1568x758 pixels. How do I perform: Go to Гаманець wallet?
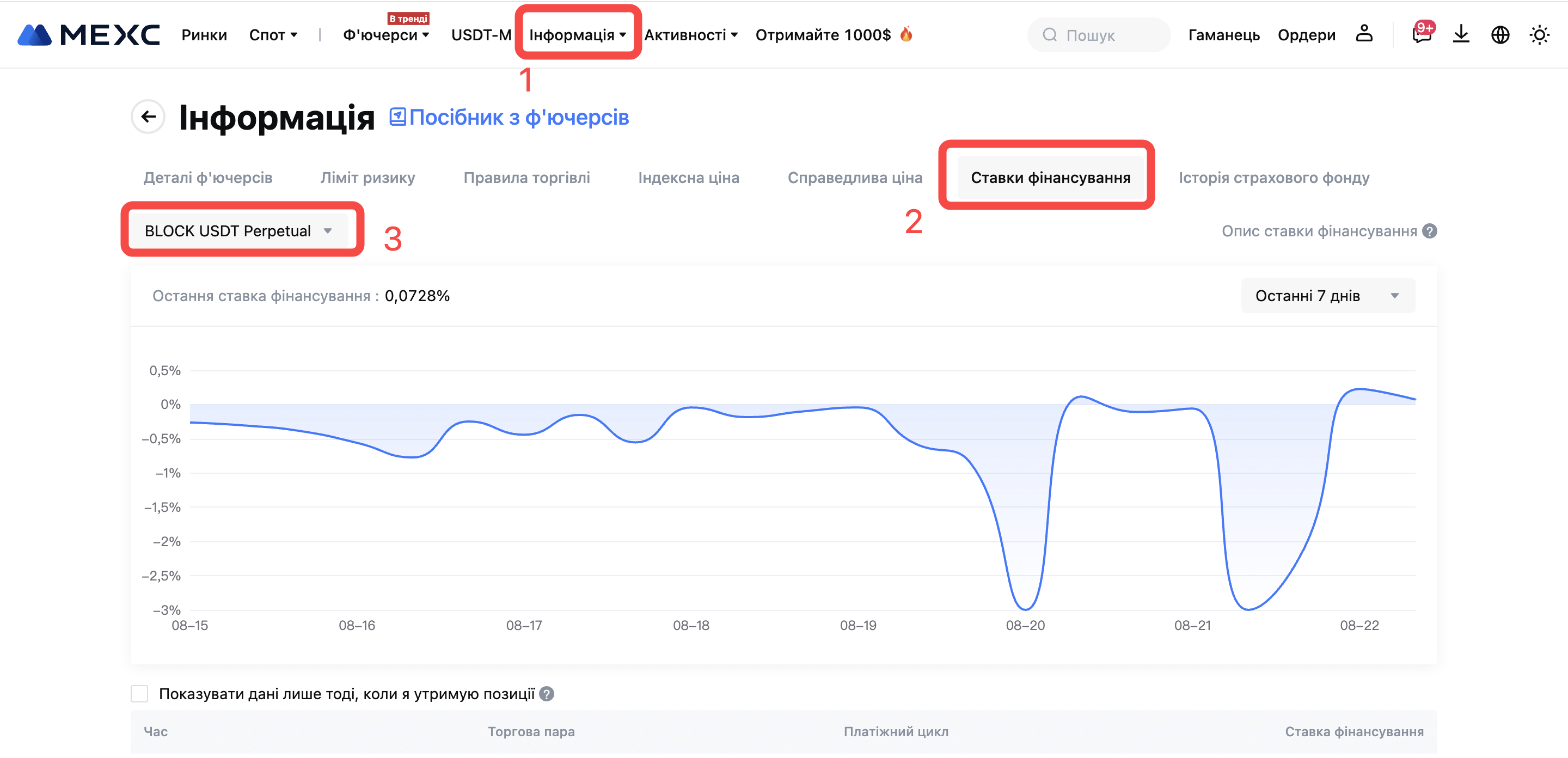pyautogui.click(x=1223, y=35)
